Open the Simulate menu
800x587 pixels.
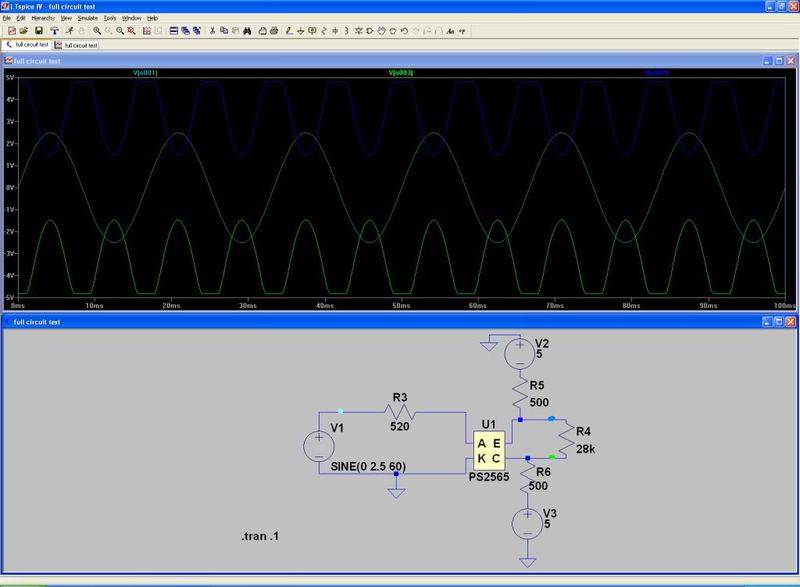point(87,18)
